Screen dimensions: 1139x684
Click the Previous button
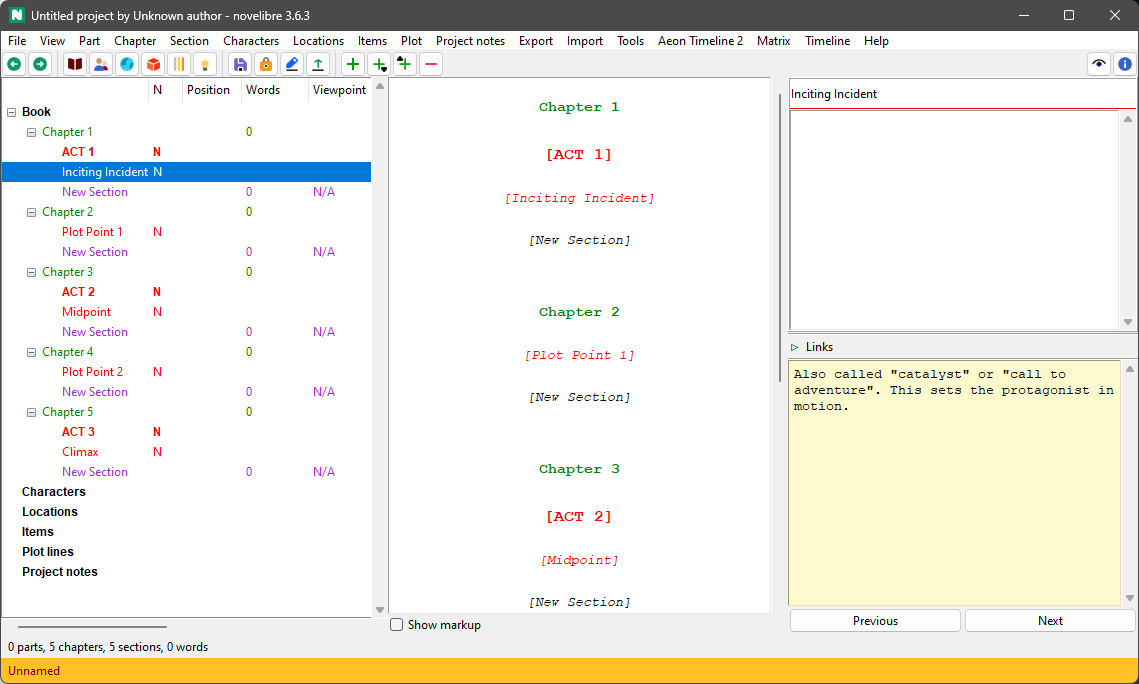tap(874, 620)
